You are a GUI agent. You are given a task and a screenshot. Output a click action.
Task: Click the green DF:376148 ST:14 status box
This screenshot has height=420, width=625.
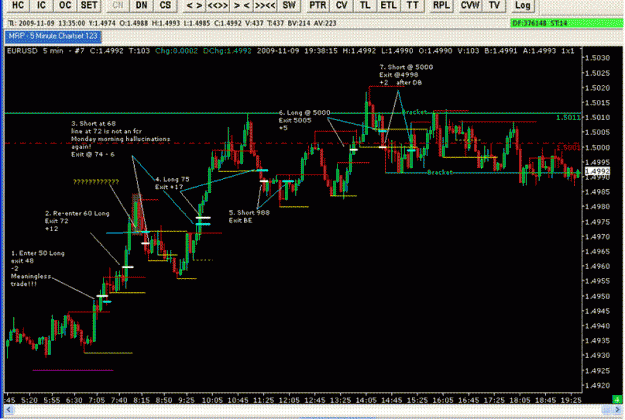[566, 23]
